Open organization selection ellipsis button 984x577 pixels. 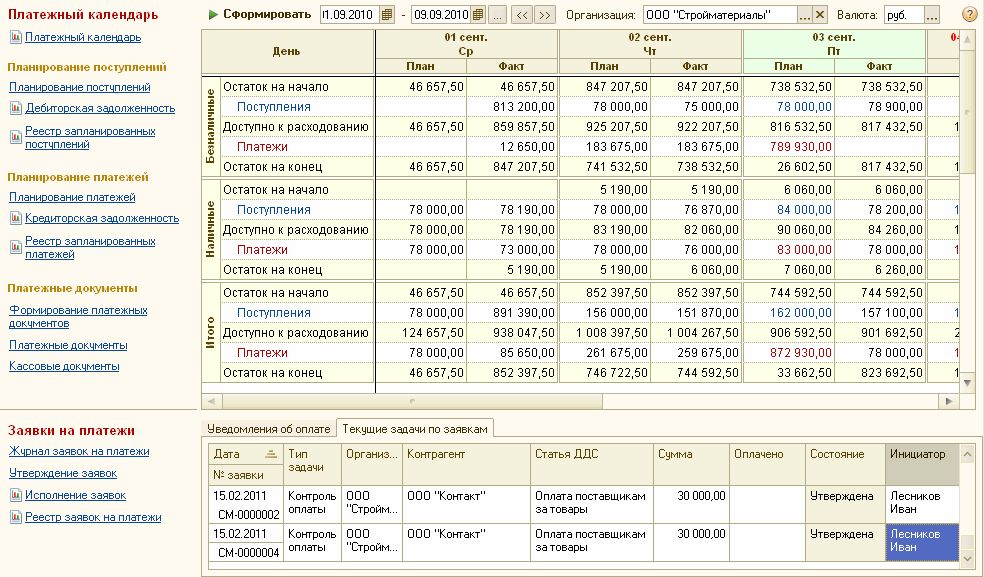coord(804,15)
